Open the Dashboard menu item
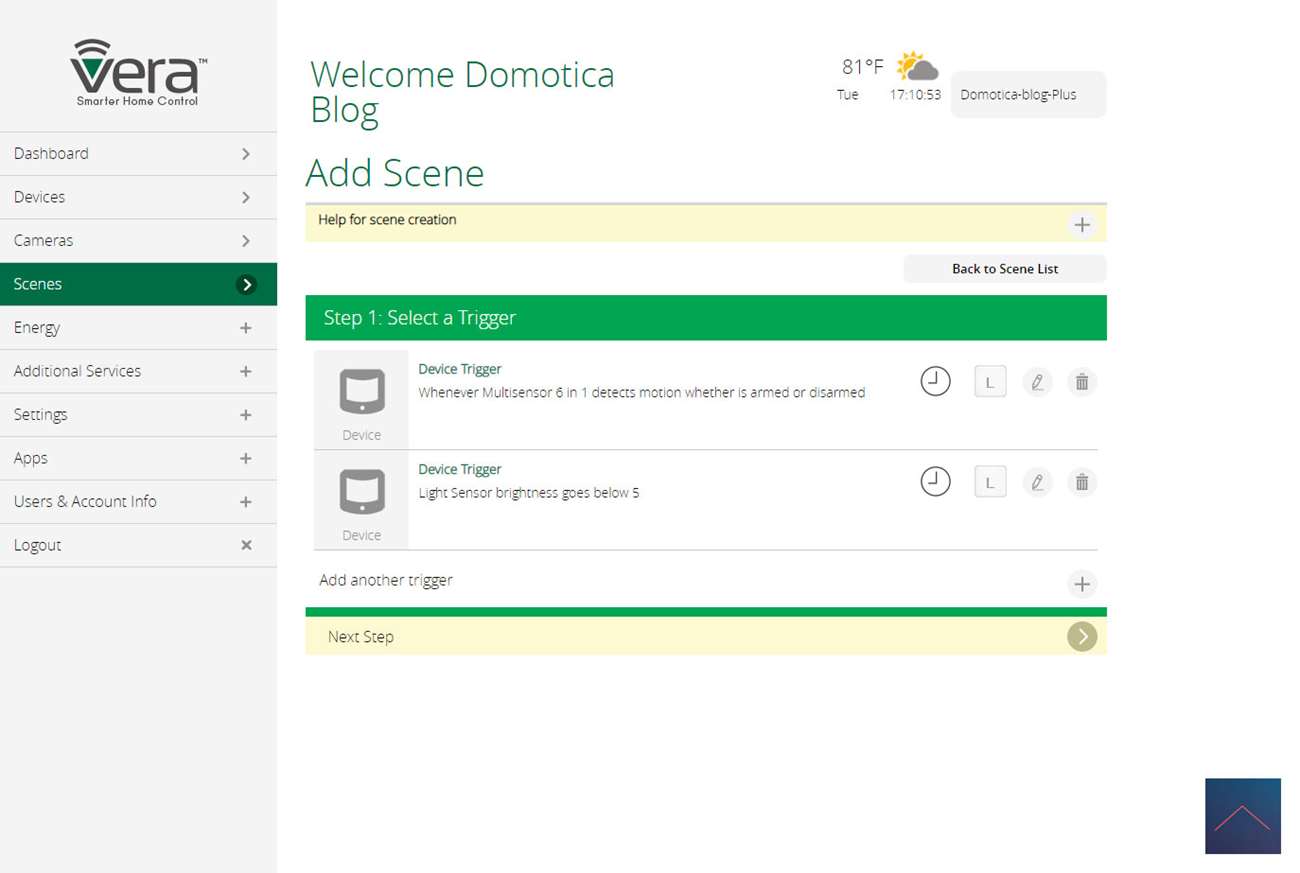This screenshot has width=1300, height=873. tap(138, 154)
